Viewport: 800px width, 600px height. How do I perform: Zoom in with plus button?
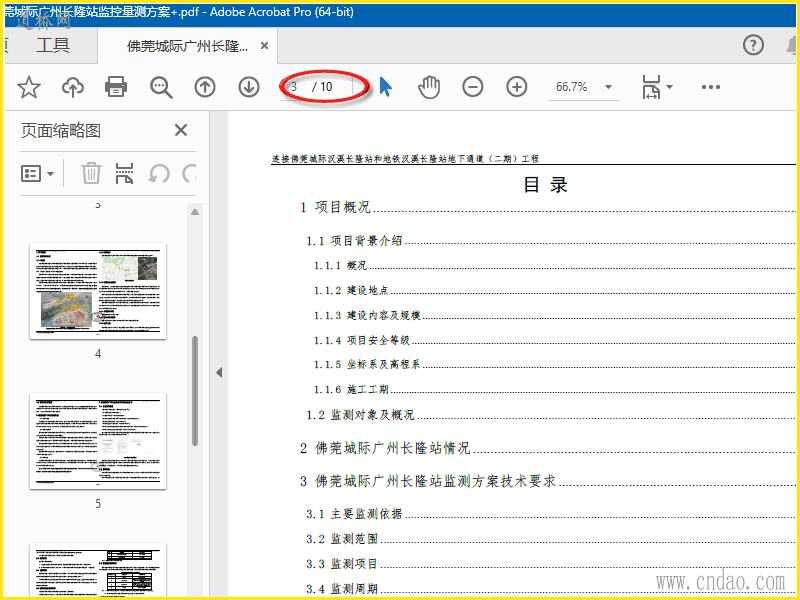pos(516,87)
